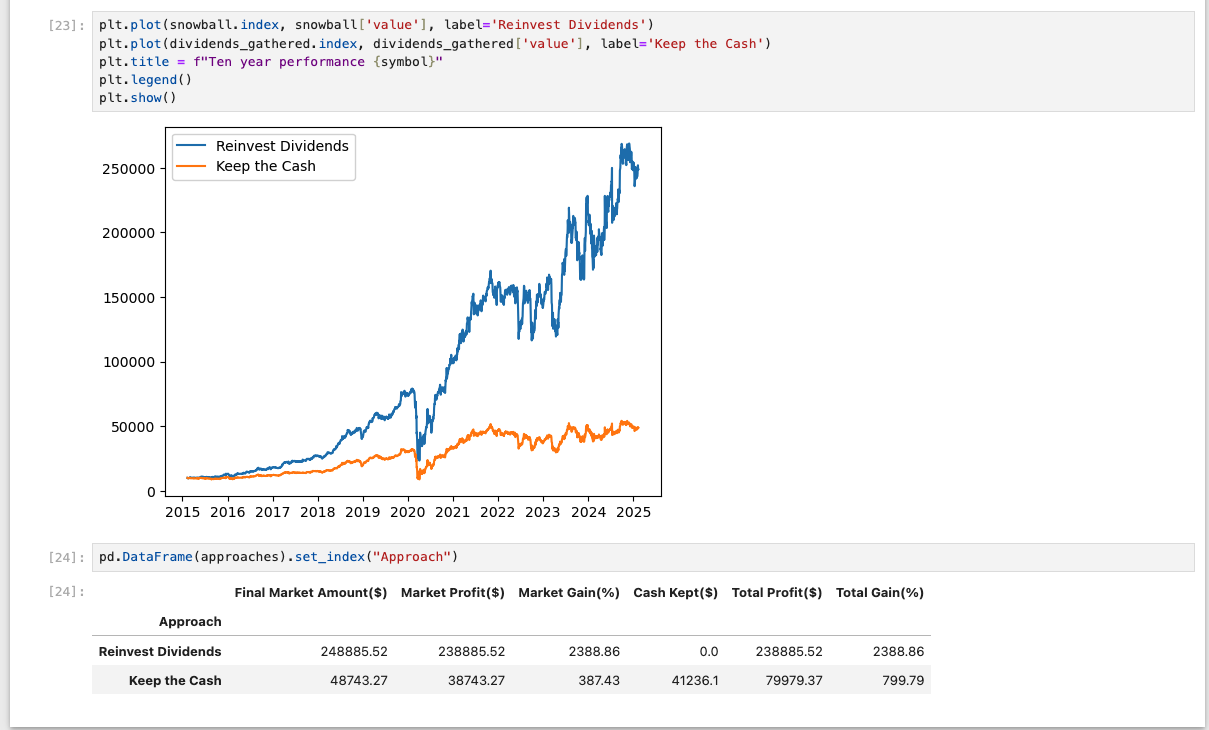The image size is (1209, 730).
Task: Click the 'Total Gain(%)' column header
Action: click(880, 593)
